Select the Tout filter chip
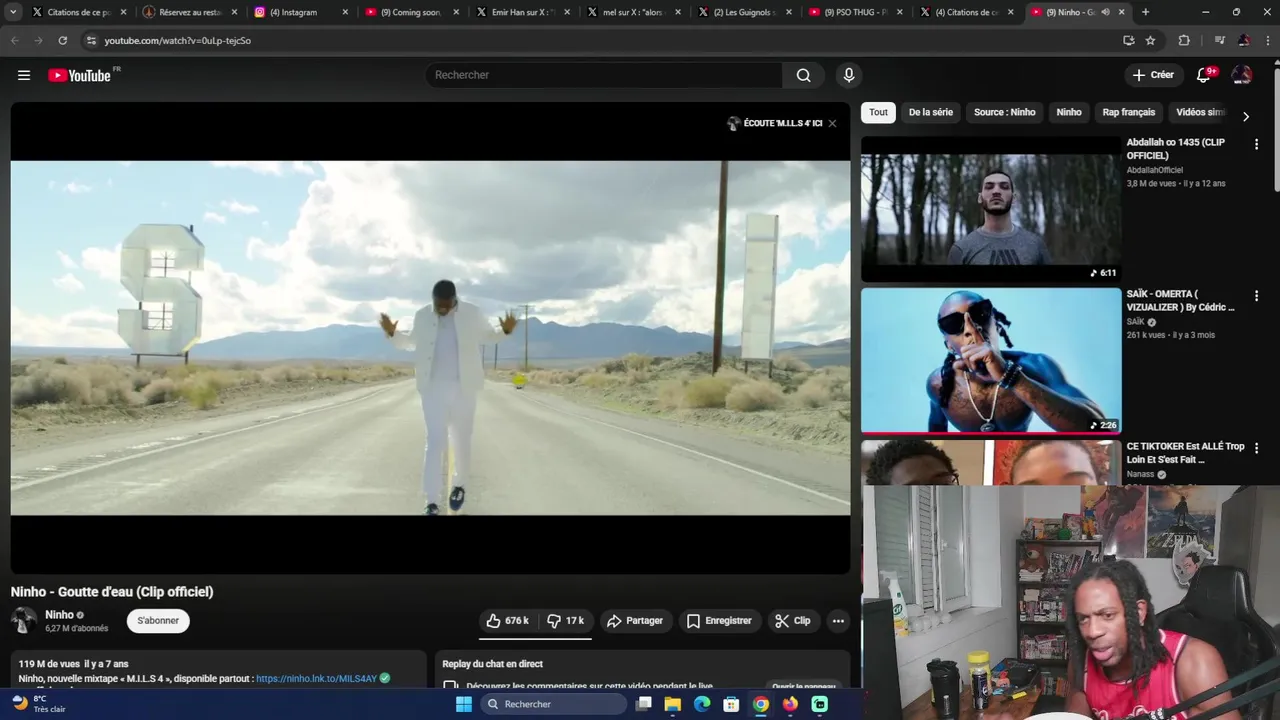This screenshot has height=720, width=1280. (x=878, y=112)
